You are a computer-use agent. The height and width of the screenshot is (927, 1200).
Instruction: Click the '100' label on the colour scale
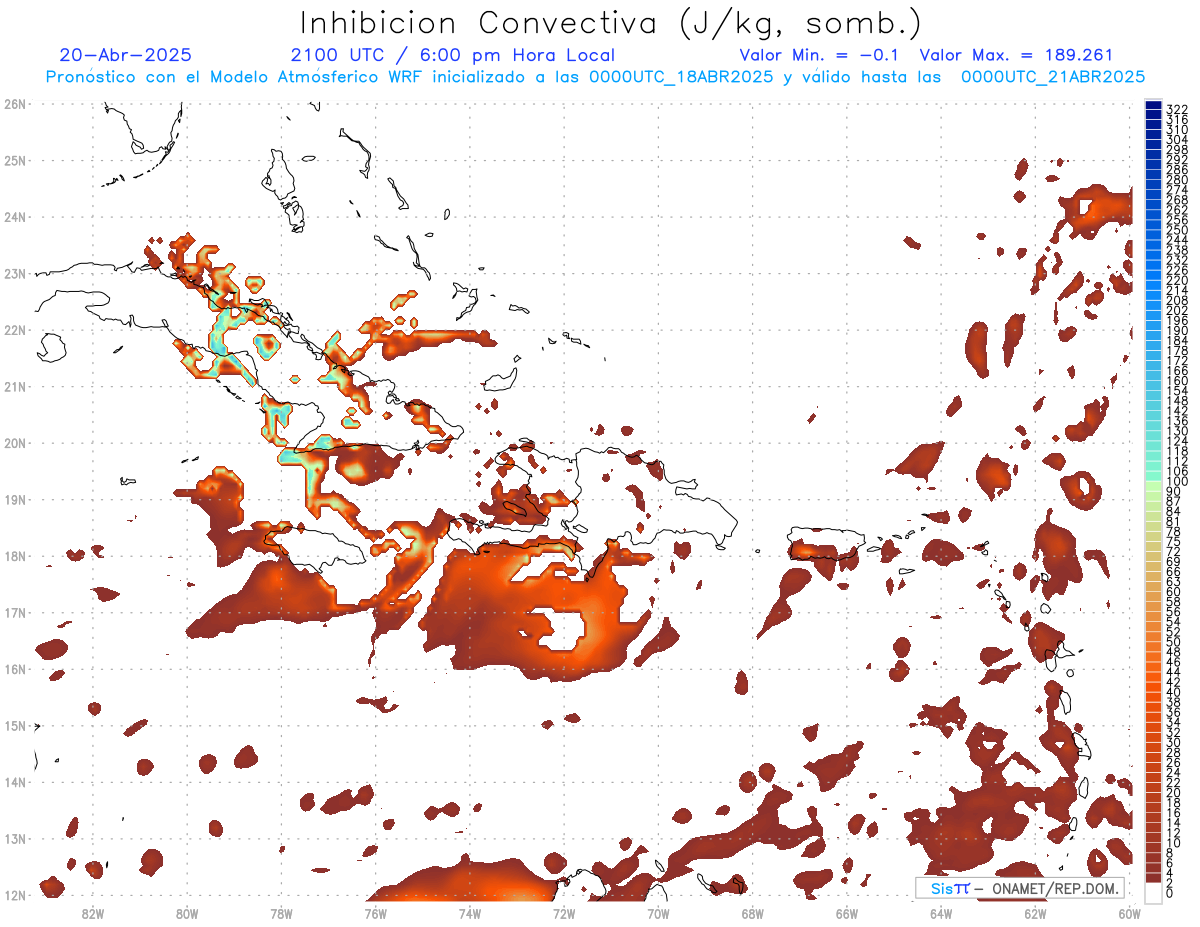pyautogui.click(x=1177, y=482)
